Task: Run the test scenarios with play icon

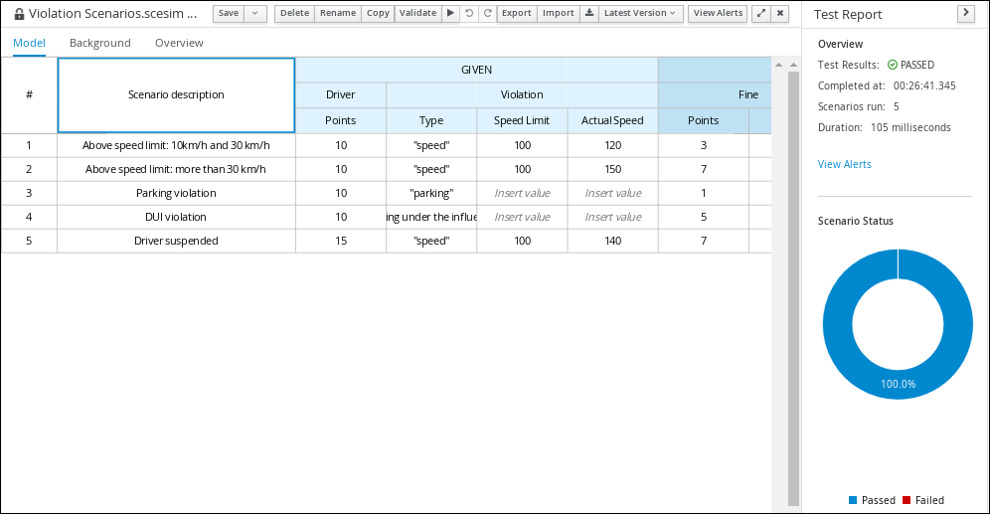Action: 450,14
